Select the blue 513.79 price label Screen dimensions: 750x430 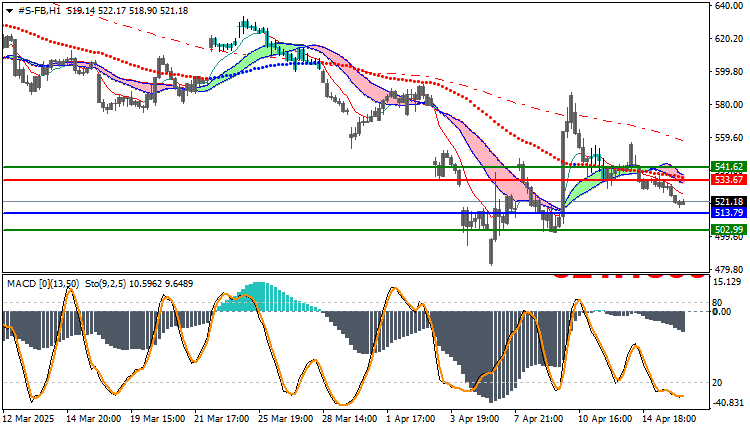click(x=728, y=212)
